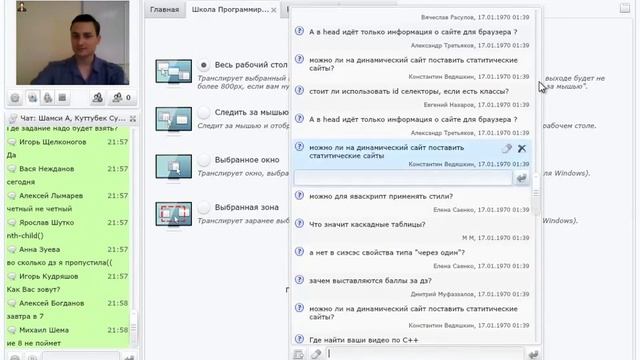Screen dimensions: 640x360
Task: Click the chat bubble icon in the chat panel header
Action: (x=13, y=118)
